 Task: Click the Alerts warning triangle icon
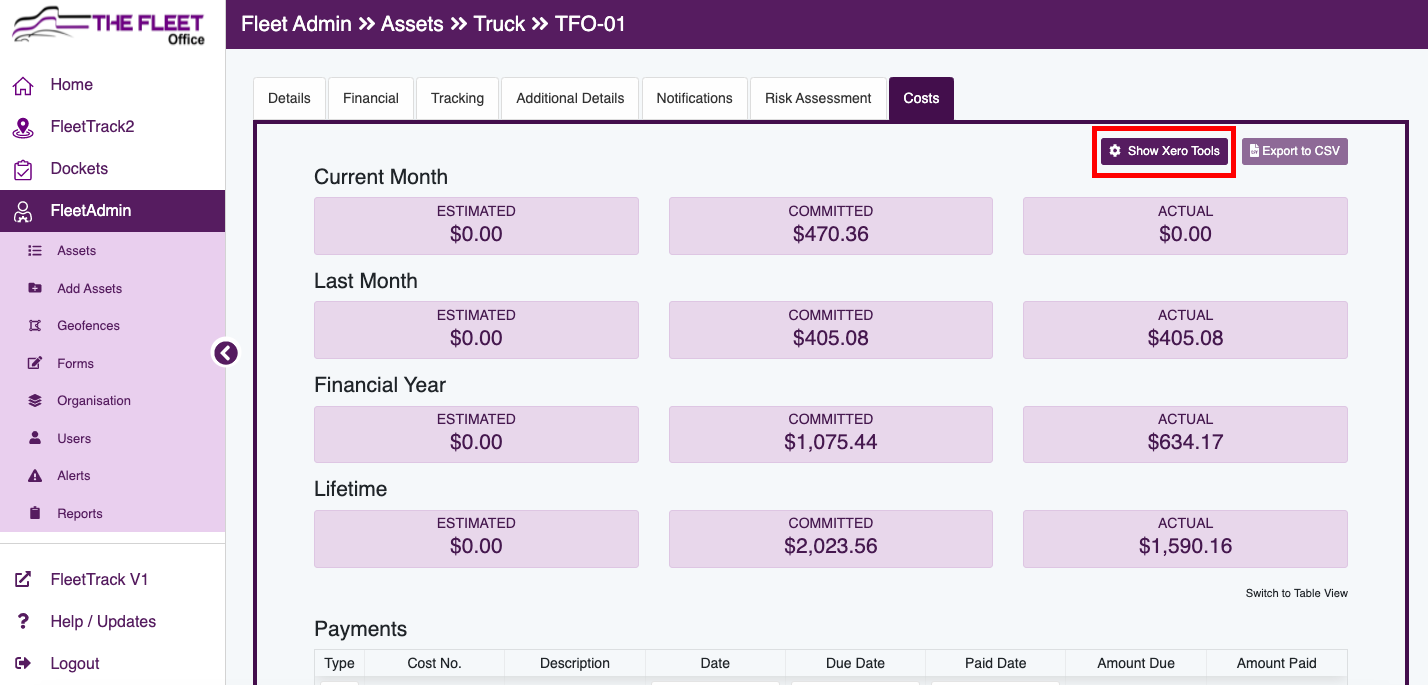(x=35, y=476)
